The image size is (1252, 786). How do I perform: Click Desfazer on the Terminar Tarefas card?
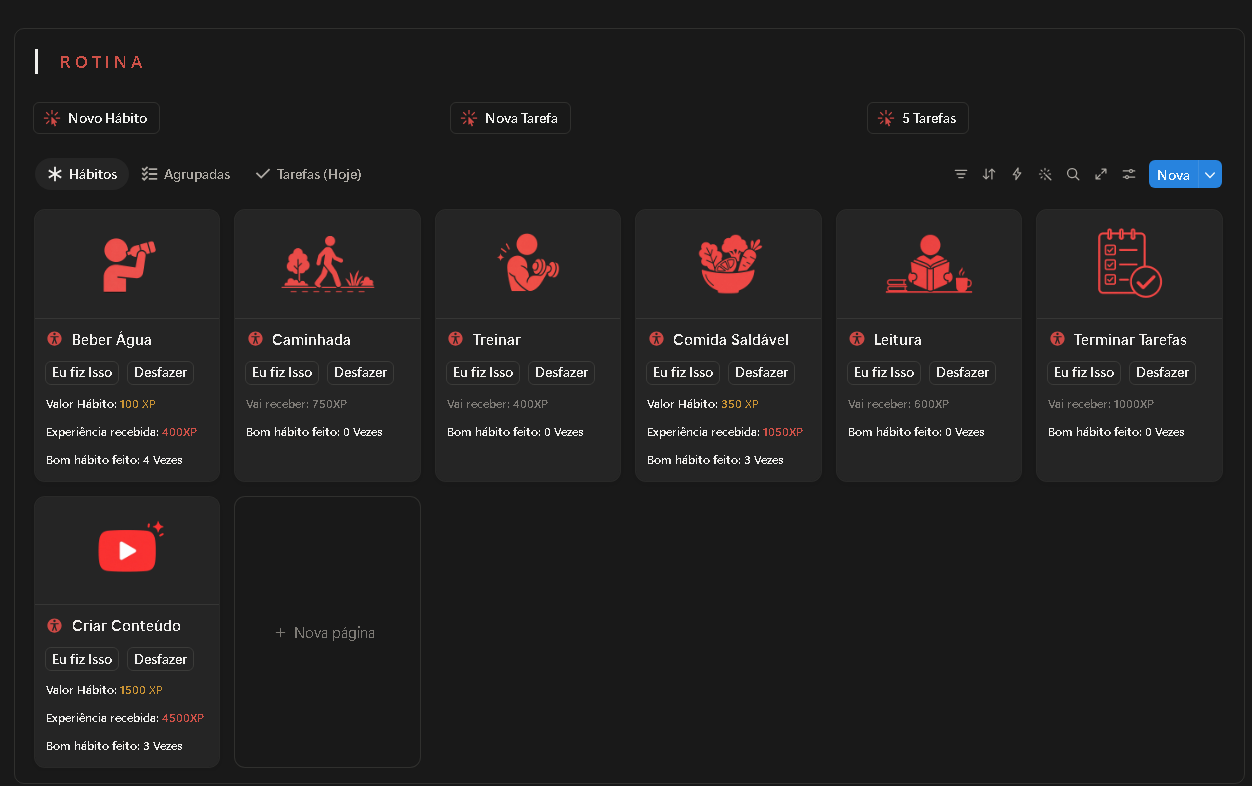coord(1162,372)
